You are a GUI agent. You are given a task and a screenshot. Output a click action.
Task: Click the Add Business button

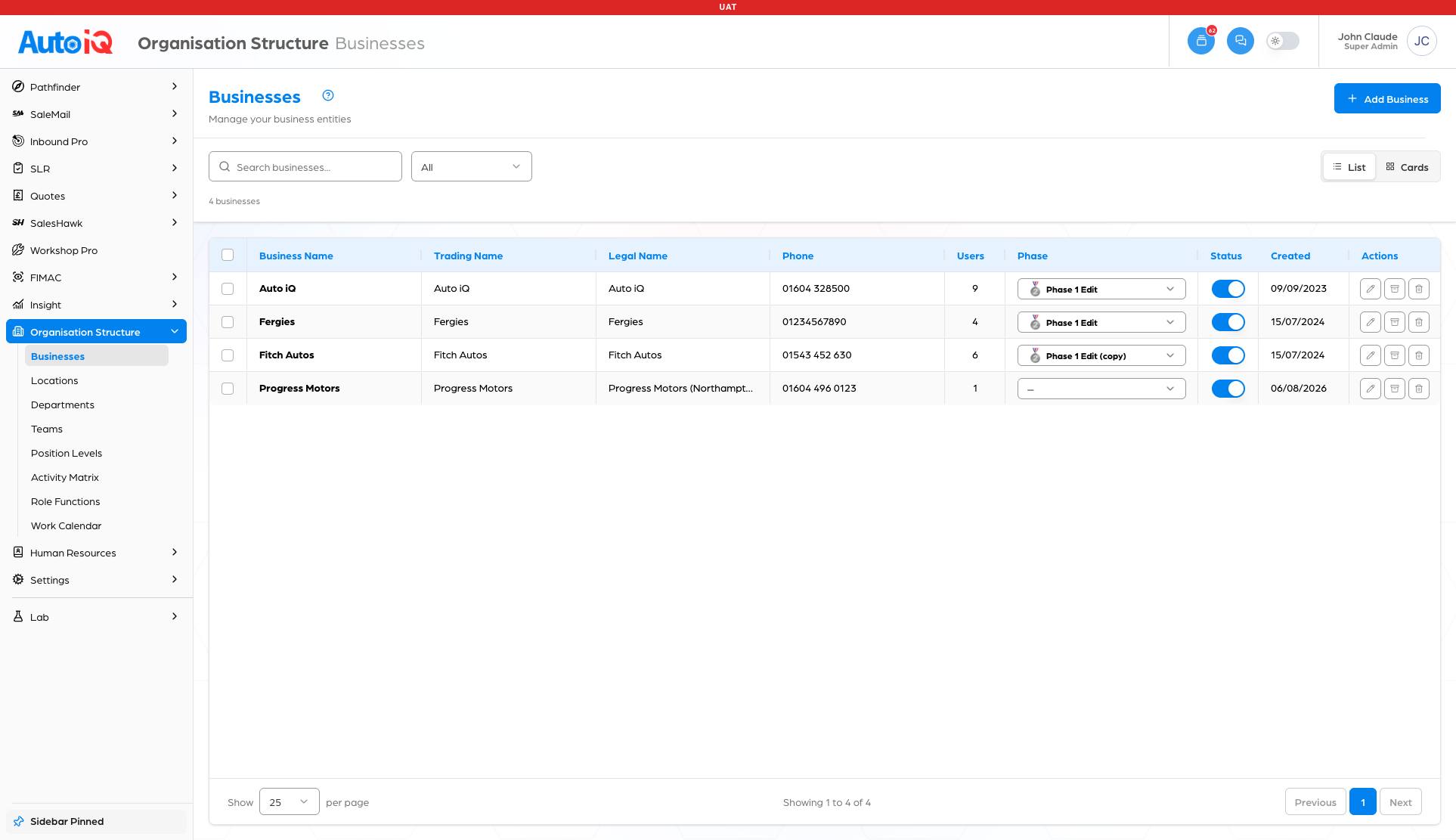coord(1387,98)
